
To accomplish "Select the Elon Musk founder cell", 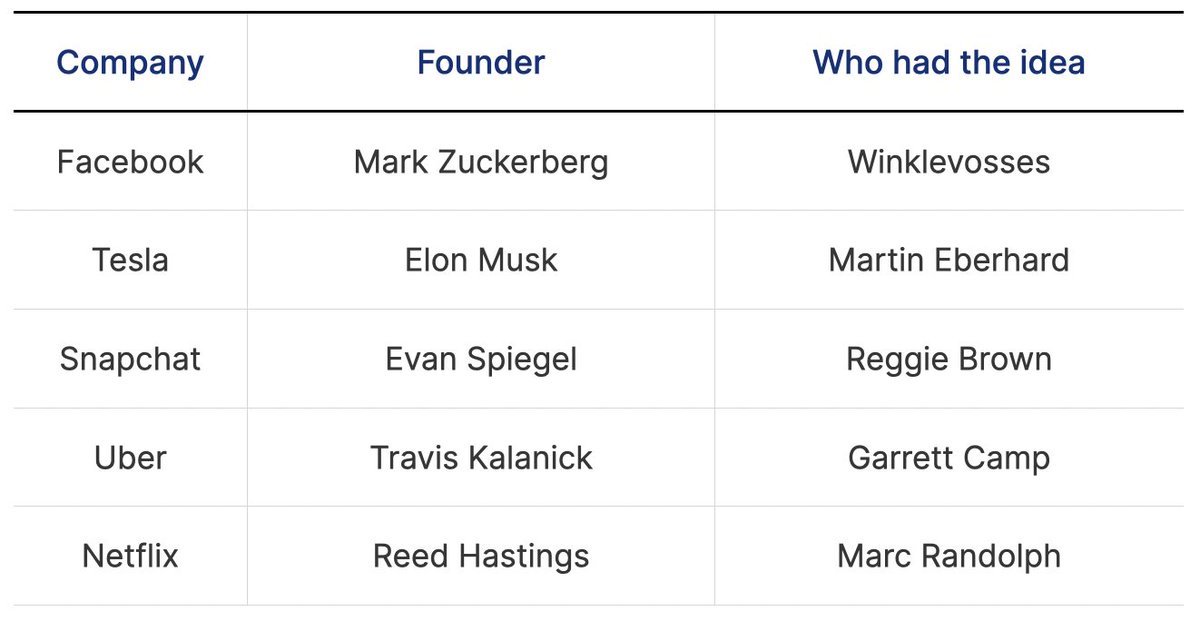I will [x=481, y=260].
